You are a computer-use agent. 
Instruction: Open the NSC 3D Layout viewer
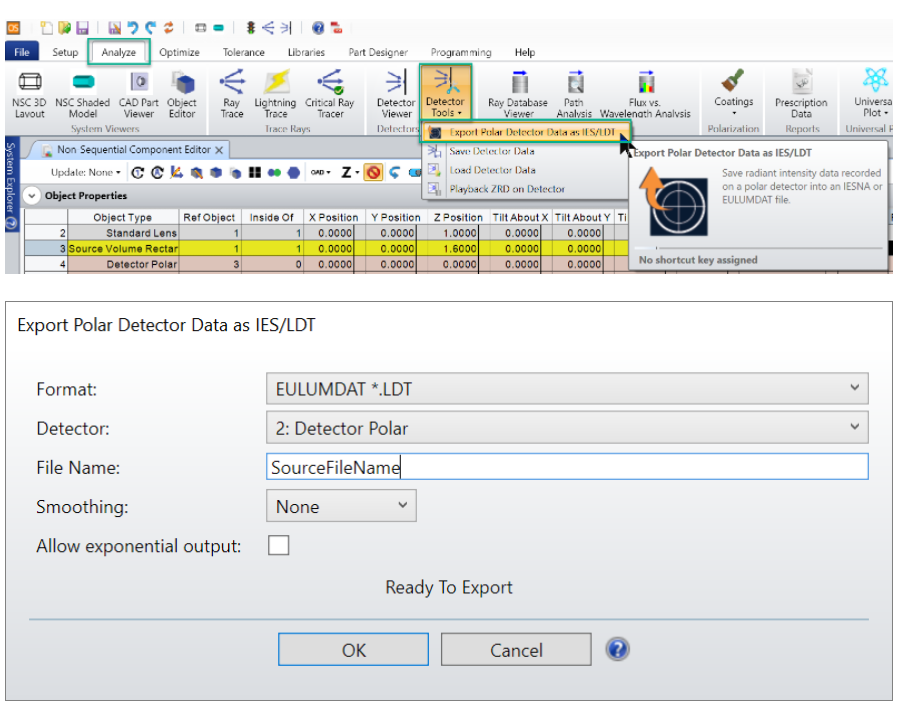29,95
